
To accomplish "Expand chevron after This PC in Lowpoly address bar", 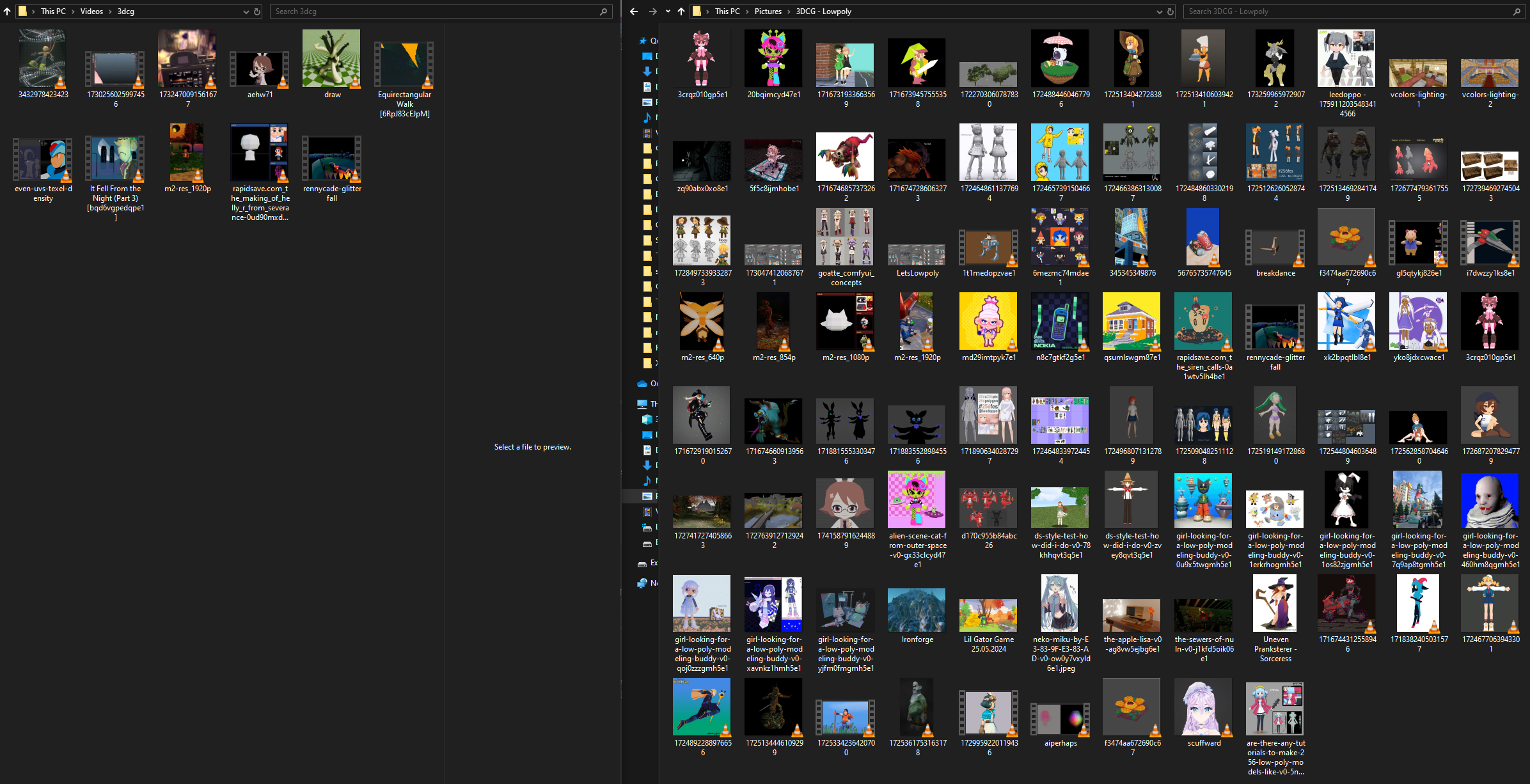I will point(747,12).
